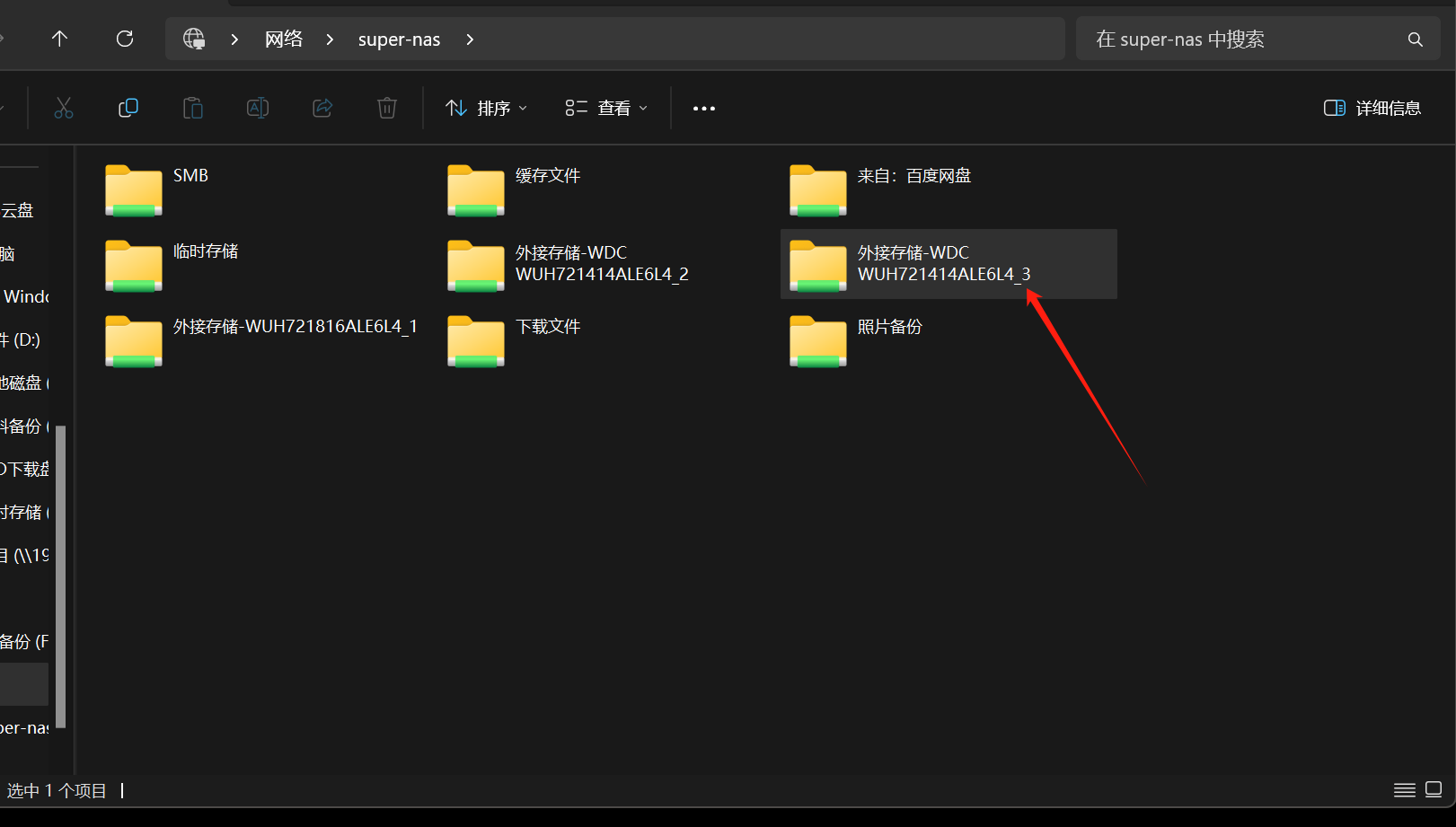Screen dimensions: 1456x827
Task: Click the 缓存文件 folder name
Action: point(548,176)
